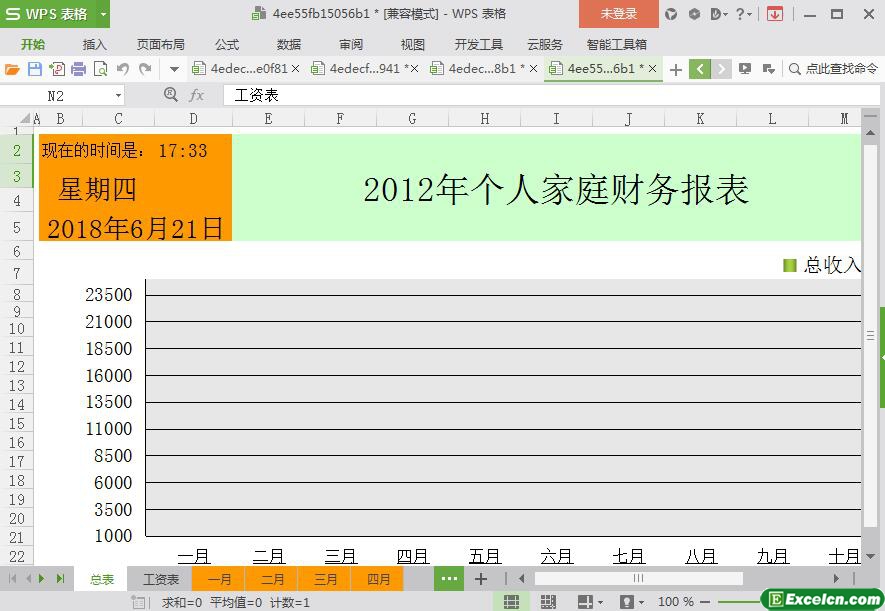Viewport: 885px width, 611px height.
Task: Open the 插入 ribbon tab
Action: pos(94,45)
